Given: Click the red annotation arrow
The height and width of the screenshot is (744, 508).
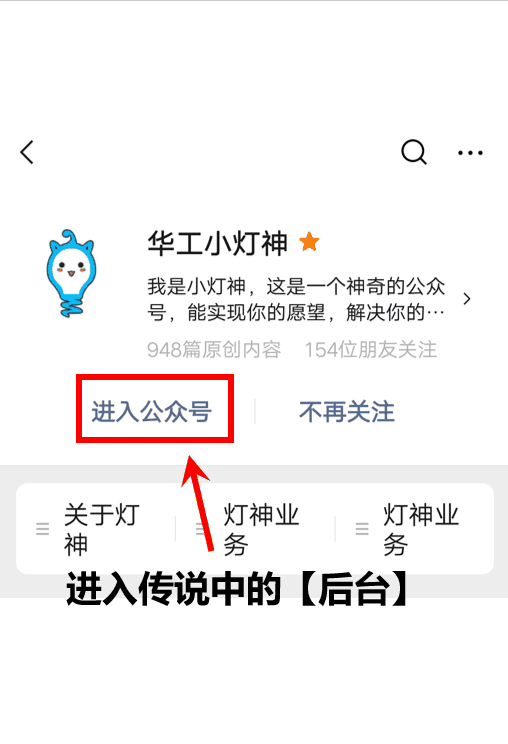Looking at the screenshot, I should click(x=197, y=503).
